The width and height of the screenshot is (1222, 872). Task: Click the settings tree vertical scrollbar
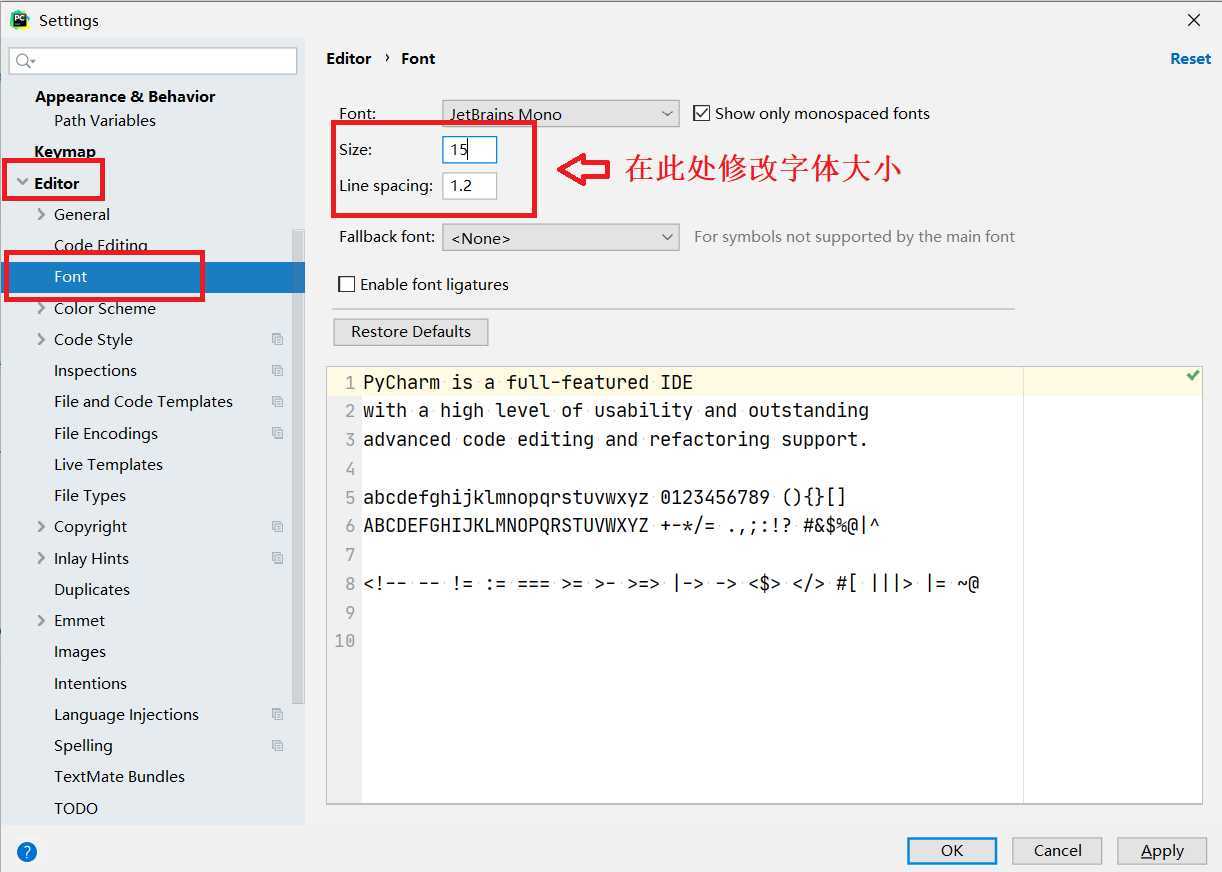click(298, 465)
